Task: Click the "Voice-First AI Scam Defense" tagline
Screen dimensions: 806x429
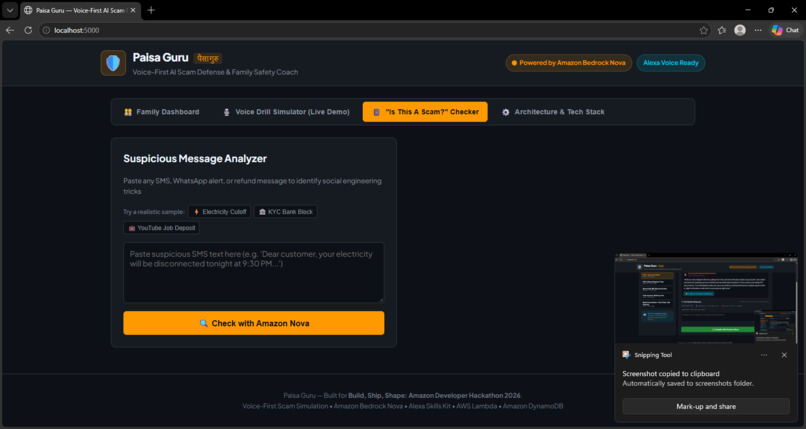Action: [x=215, y=72]
